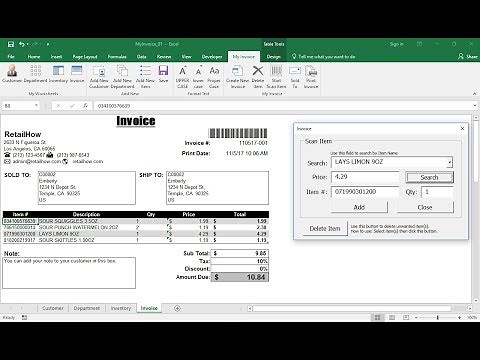Screen dimensions: 480x360
Task: Click zoom out minus button
Action: 416,318
